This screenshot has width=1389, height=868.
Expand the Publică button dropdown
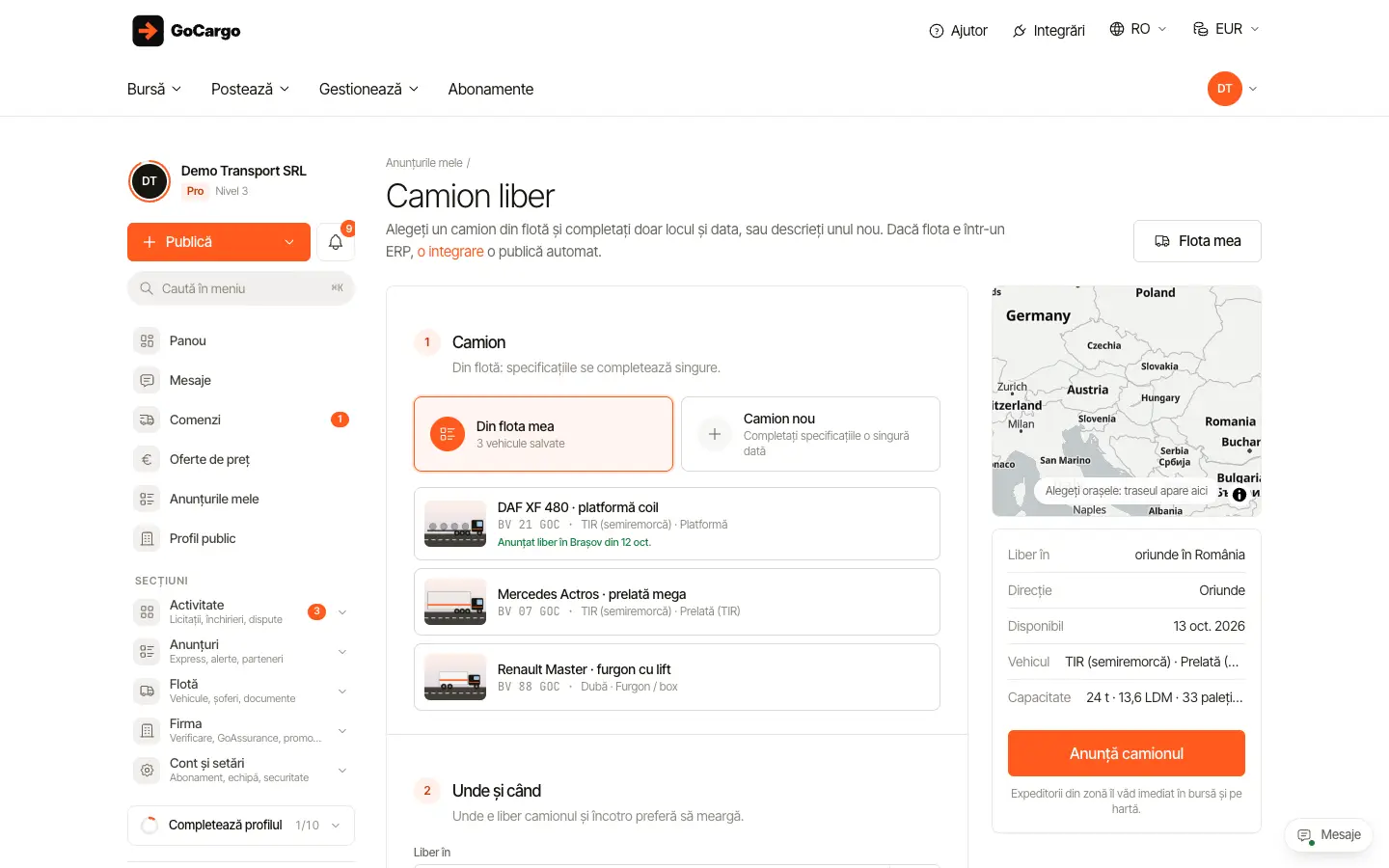coord(289,242)
